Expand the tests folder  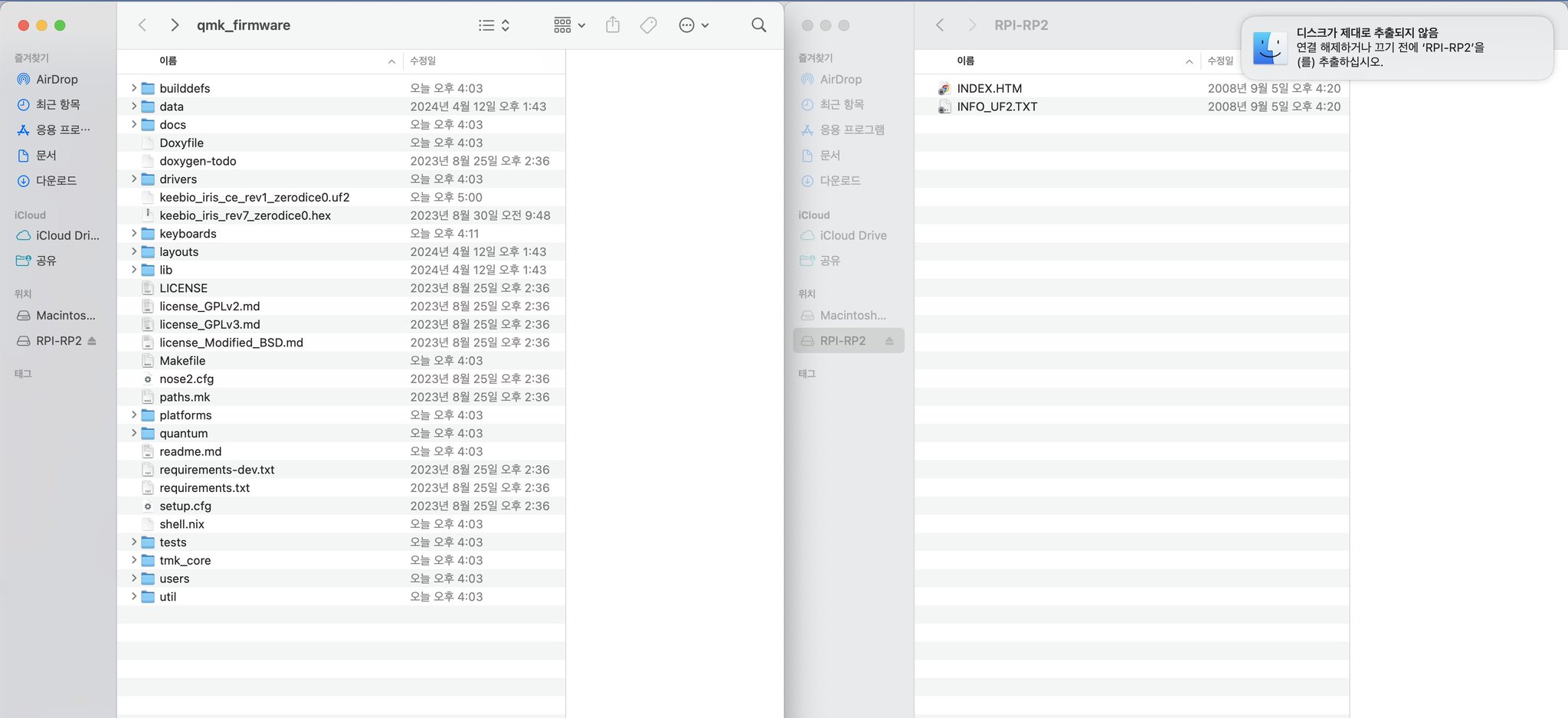tap(134, 542)
